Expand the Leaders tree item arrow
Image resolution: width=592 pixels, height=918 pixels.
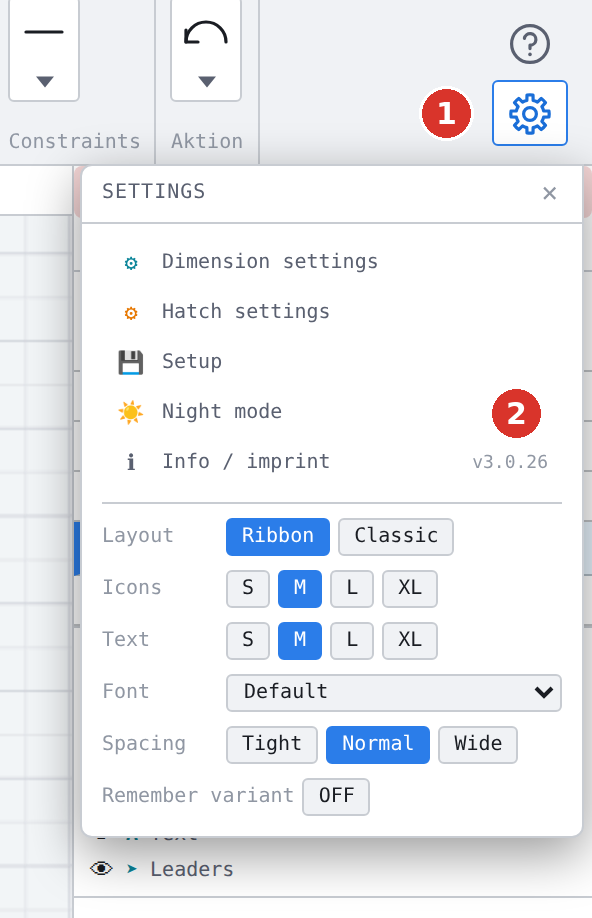pyautogui.click(x=132, y=869)
